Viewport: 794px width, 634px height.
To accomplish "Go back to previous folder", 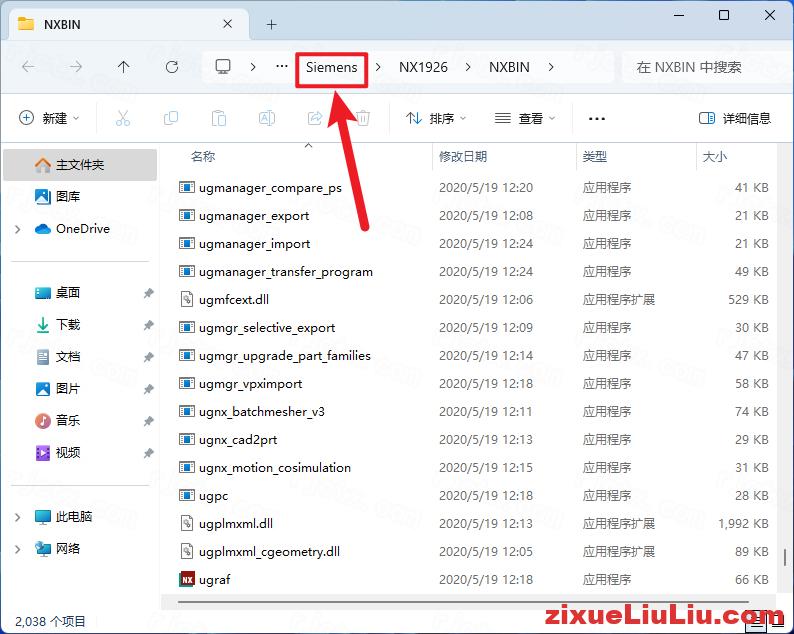I will click(29, 67).
